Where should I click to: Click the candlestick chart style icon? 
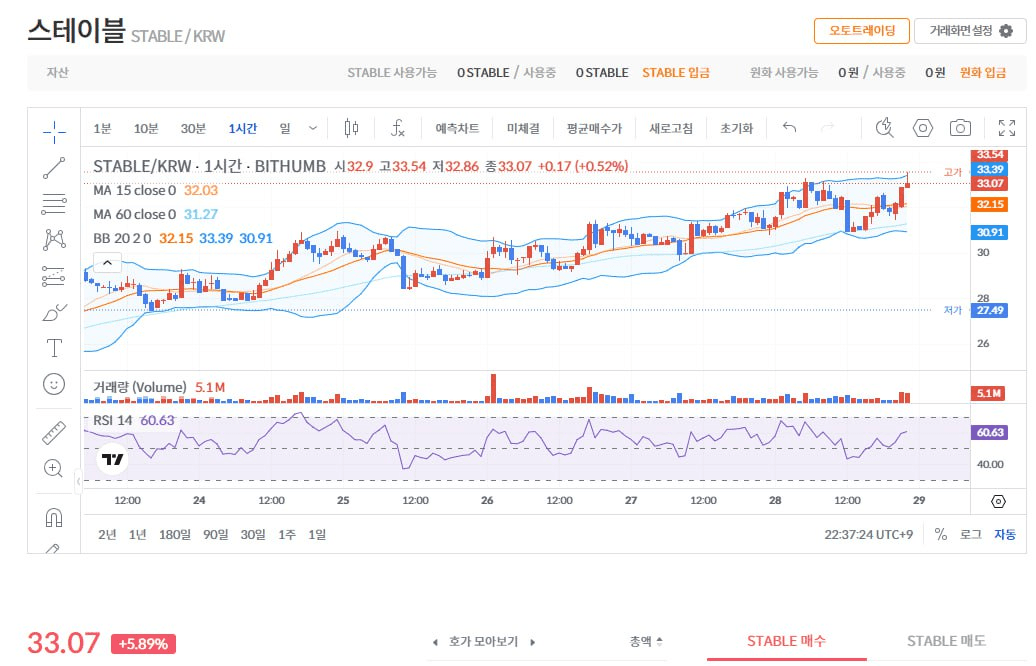[350, 128]
